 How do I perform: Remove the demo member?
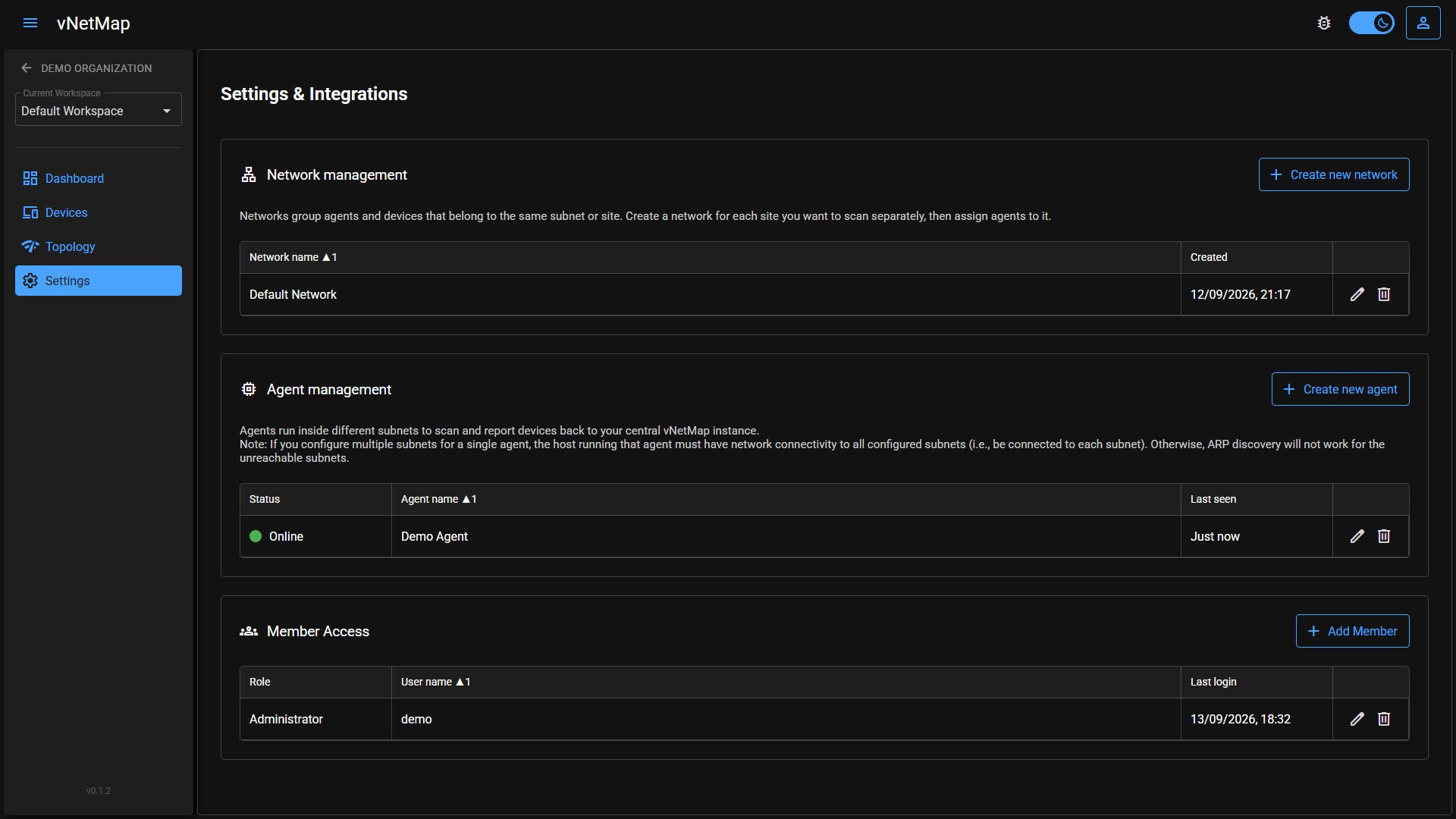(x=1384, y=719)
